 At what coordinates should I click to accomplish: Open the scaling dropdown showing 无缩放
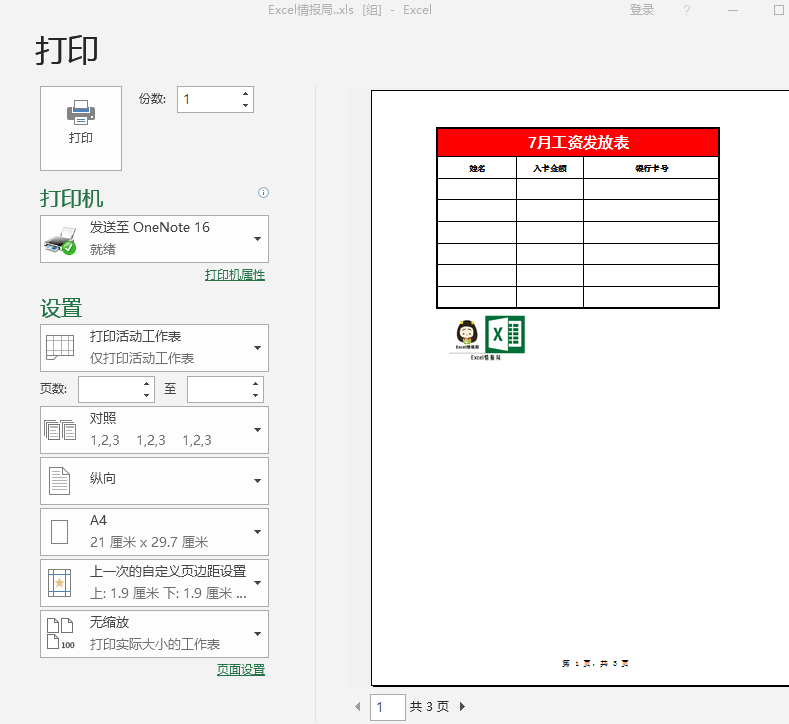pyautogui.click(x=154, y=634)
